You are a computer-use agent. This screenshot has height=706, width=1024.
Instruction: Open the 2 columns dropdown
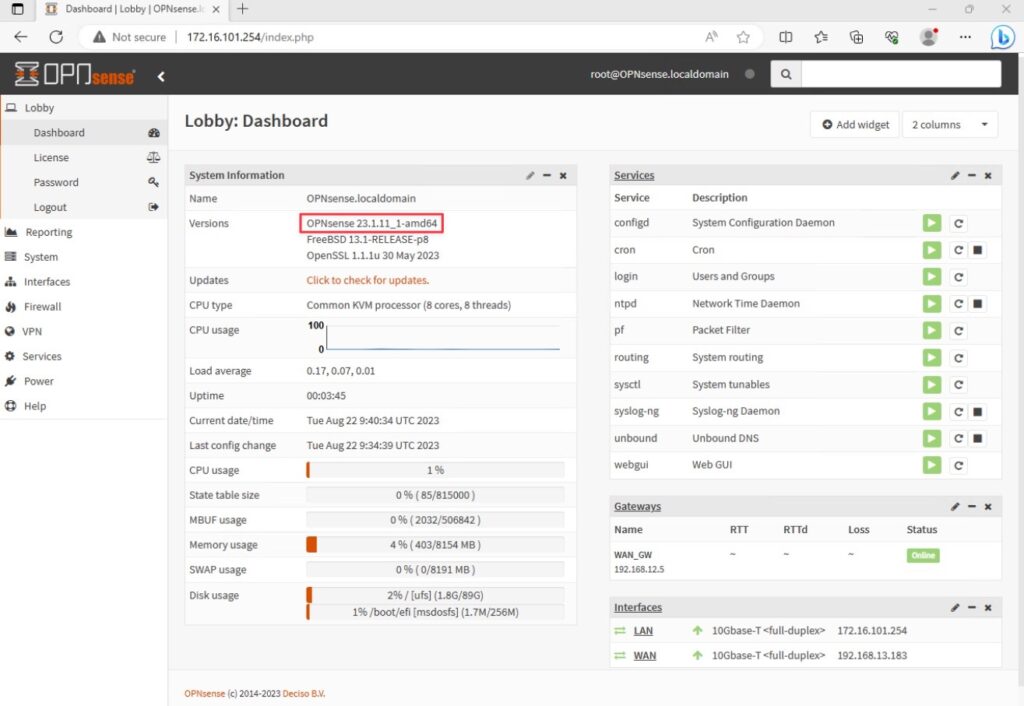950,125
